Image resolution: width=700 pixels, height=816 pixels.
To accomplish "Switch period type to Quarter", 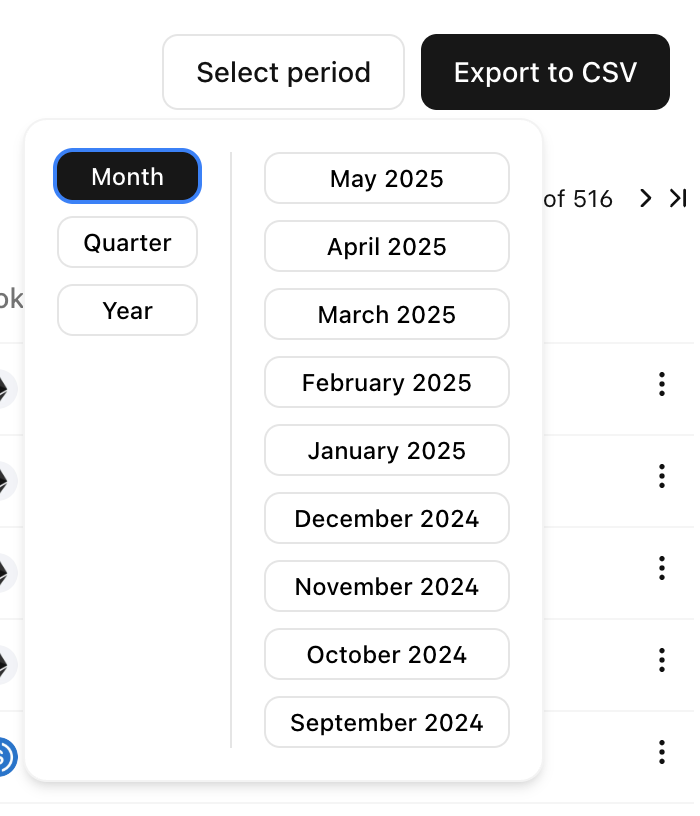I will [x=128, y=243].
